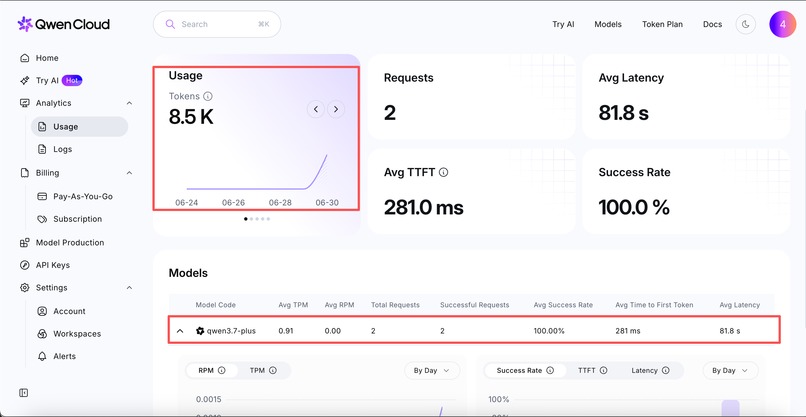Click the 281.0 ms TTFT value
The width and height of the screenshot is (806, 417).
point(424,208)
